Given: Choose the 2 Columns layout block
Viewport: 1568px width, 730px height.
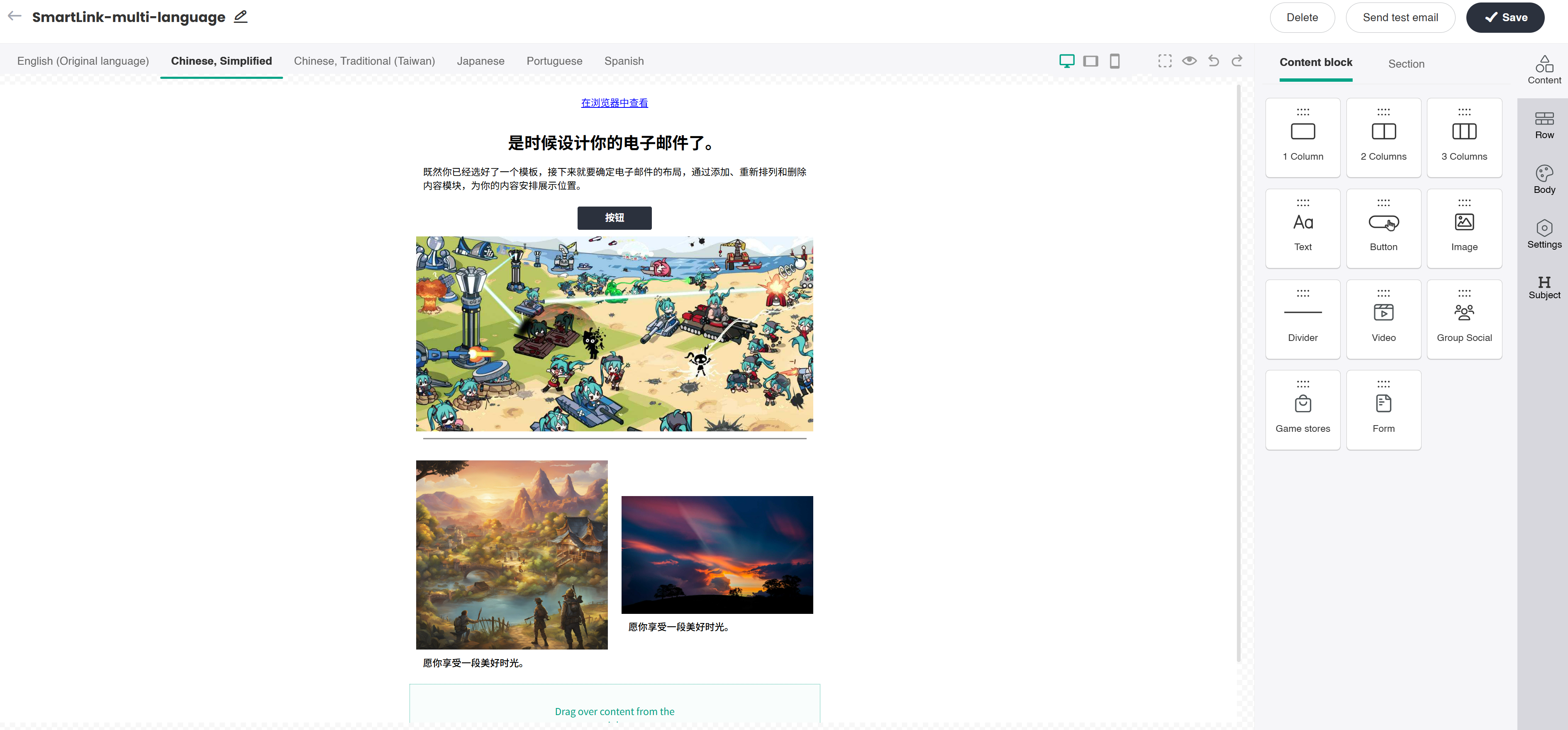Looking at the screenshot, I should (1383, 138).
